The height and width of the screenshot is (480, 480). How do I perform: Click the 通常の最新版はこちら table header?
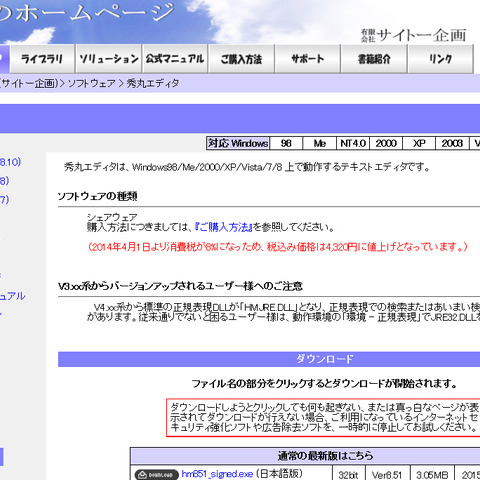pyautogui.click(x=305, y=456)
